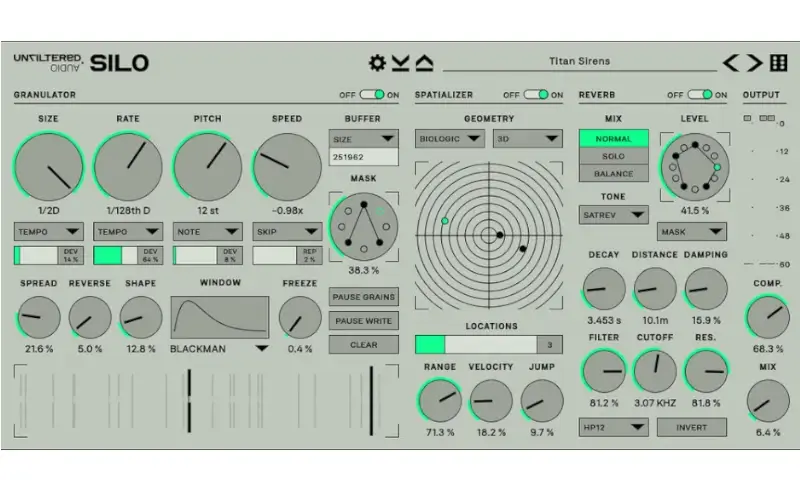
Task: Select Solo reverb mix mode
Action: [x=614, y=156]
